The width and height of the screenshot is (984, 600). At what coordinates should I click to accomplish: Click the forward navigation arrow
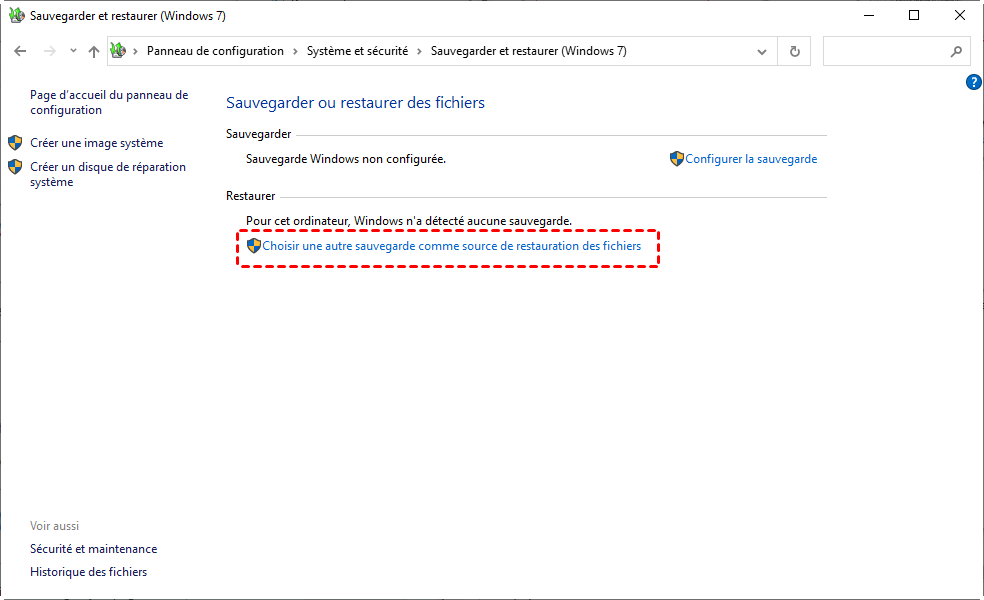tap(50, 51)
